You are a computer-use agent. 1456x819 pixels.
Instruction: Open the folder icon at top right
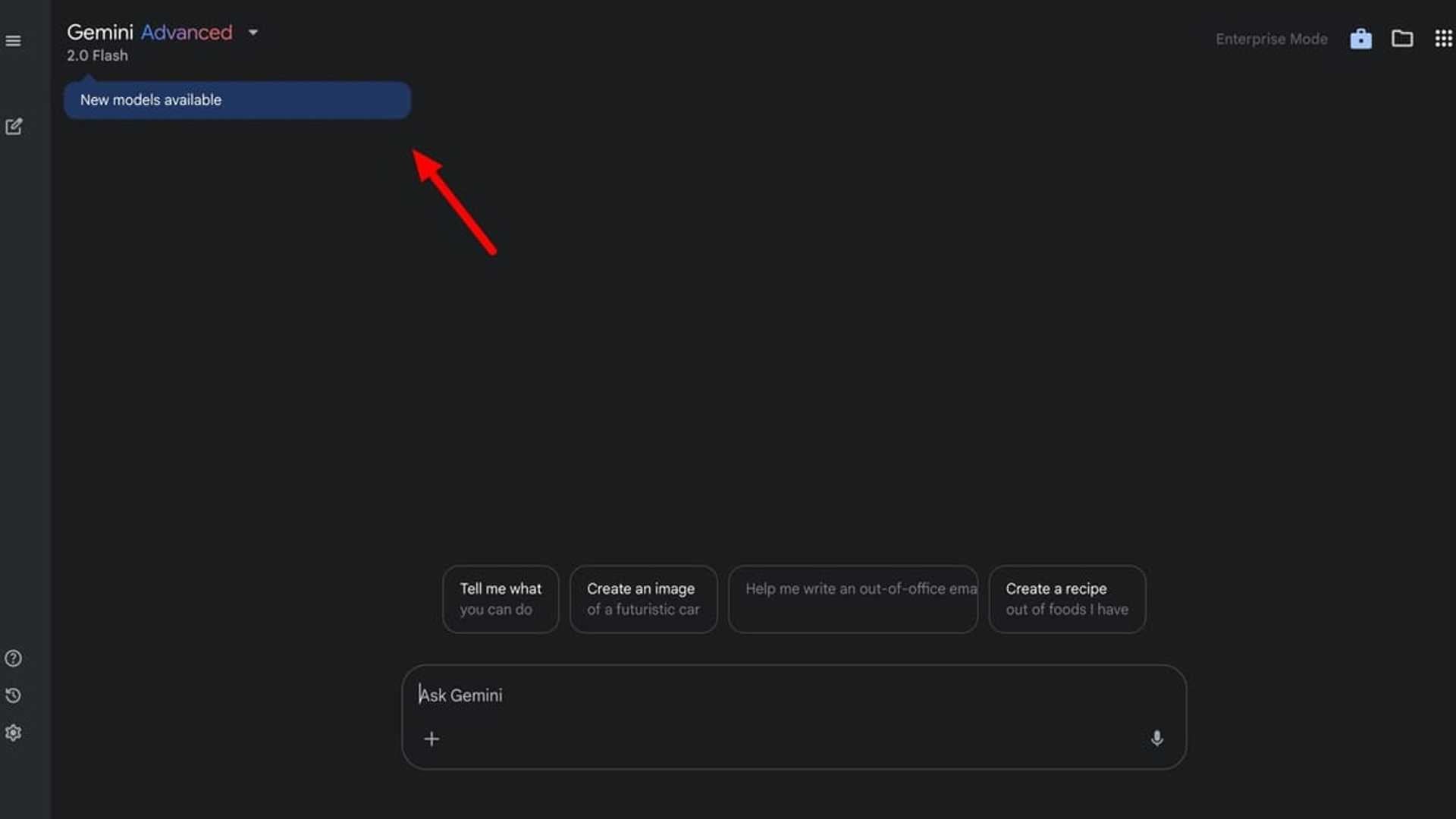[x=1401, y=39]
